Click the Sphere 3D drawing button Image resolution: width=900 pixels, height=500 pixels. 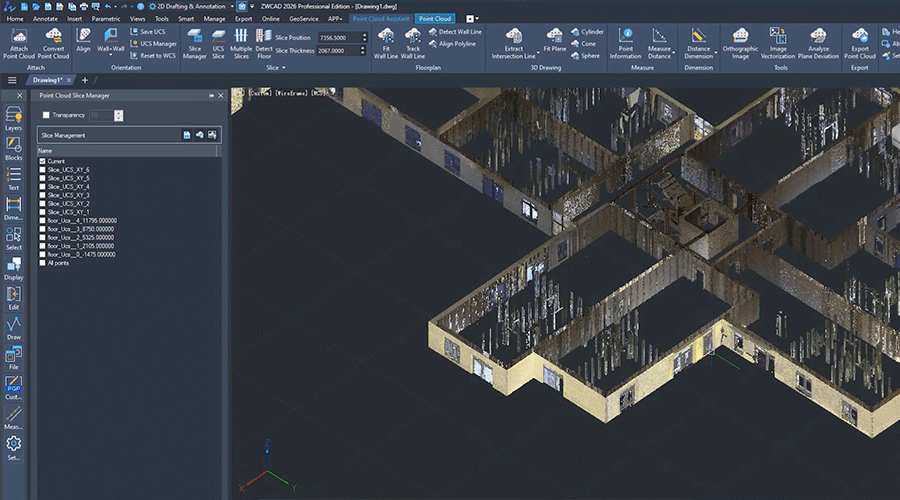(585, 56)
